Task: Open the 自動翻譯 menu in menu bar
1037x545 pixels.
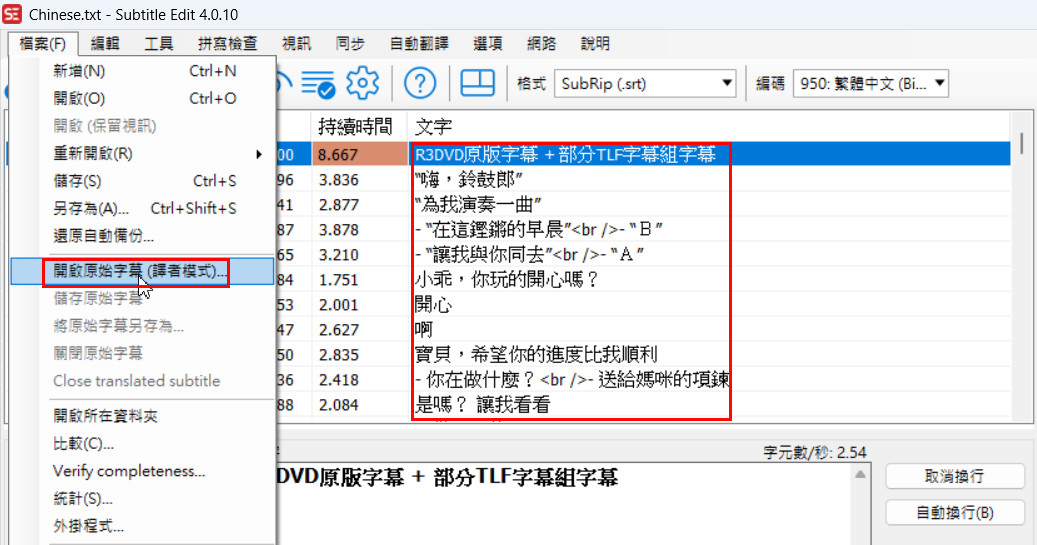Action: point(418,44)
